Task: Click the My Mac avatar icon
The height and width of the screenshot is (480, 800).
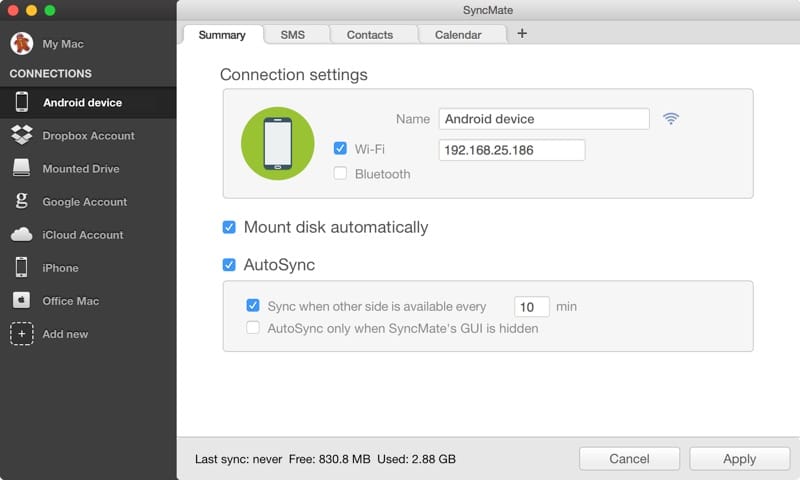Action: [21, 43]
